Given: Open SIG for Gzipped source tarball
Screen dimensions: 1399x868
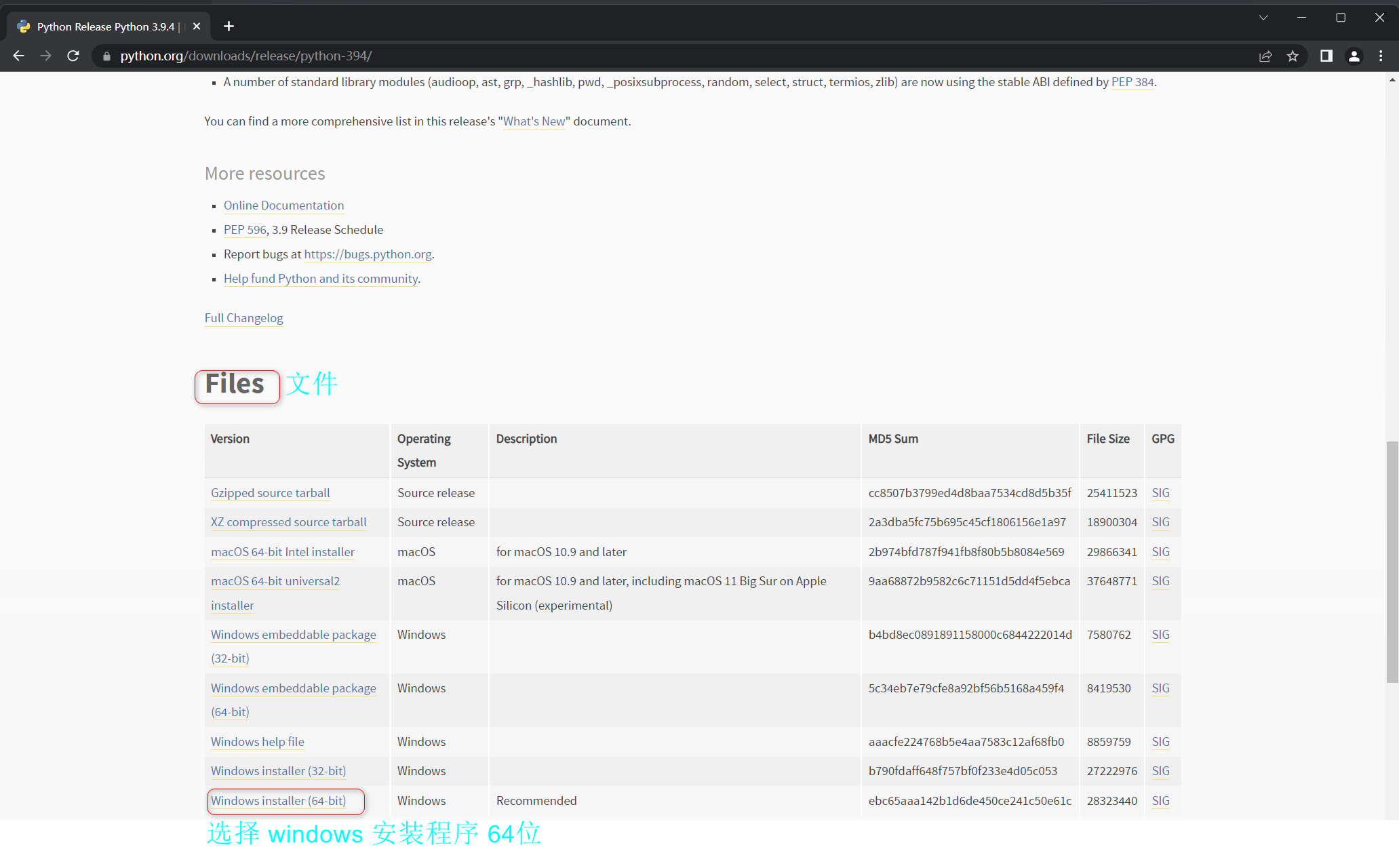Looking at the screenshot, I should pyautogui.click(x=1160, y=493).
